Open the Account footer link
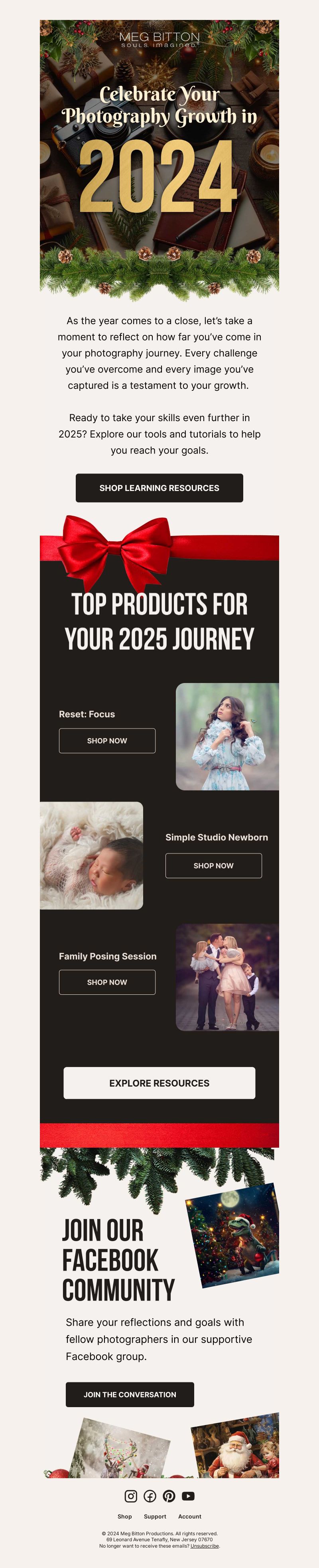 (x=189, y=1516)
